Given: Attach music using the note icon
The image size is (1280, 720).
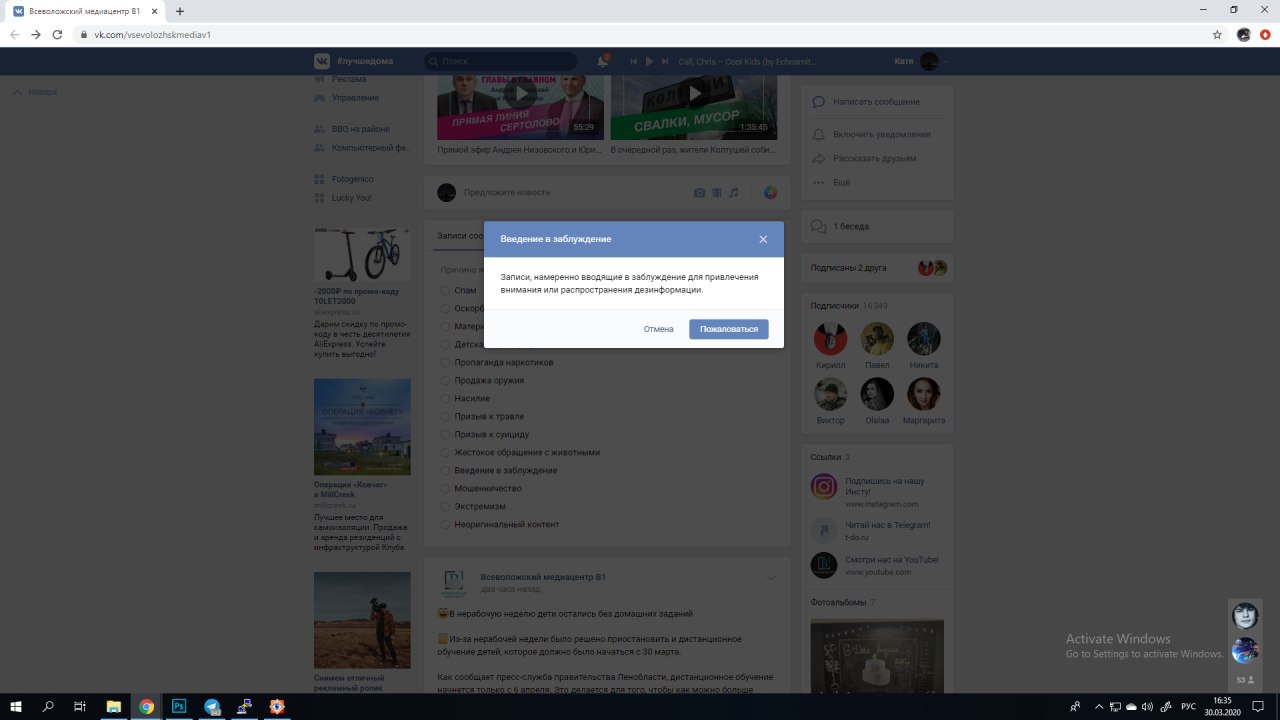Looking at the screenshot, I should click(733, 193).
